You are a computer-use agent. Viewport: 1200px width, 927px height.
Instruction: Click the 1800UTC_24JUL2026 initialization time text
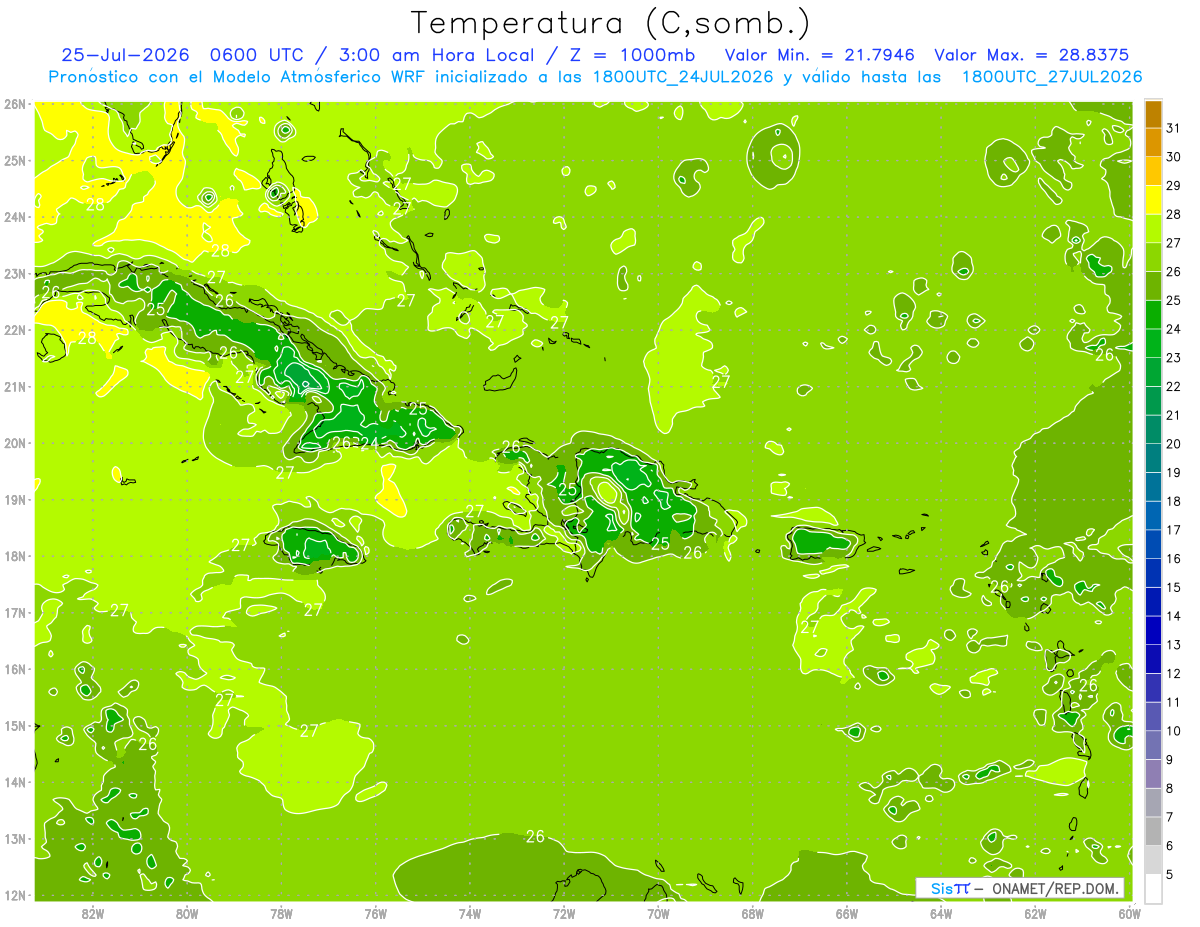pos(683,76)
